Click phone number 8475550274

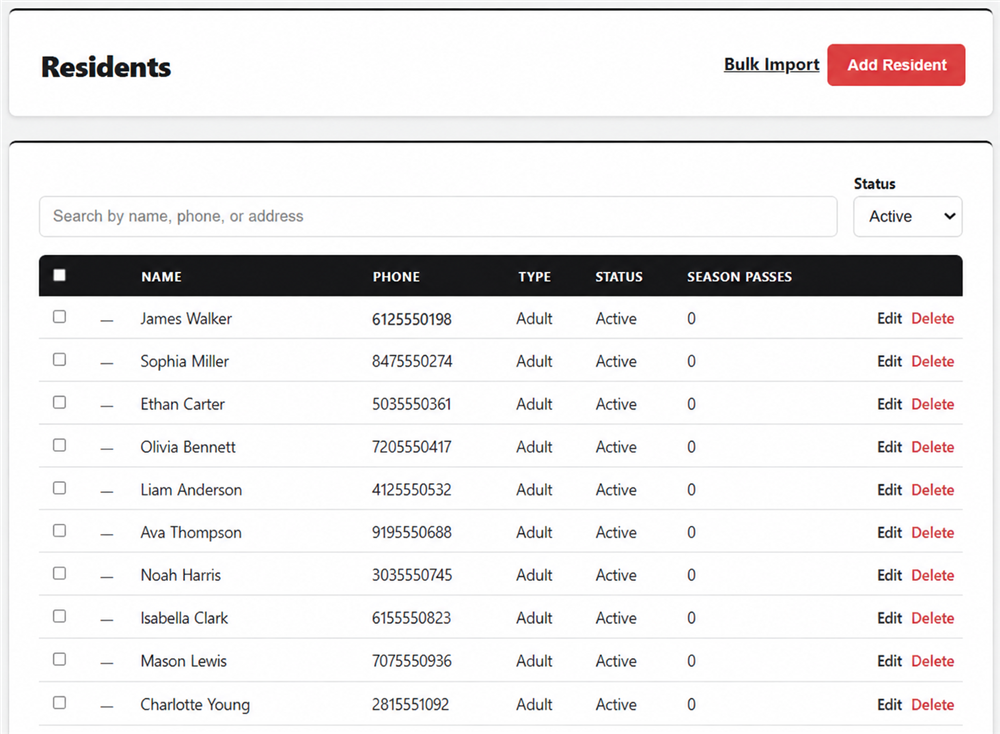pos(412,361)
